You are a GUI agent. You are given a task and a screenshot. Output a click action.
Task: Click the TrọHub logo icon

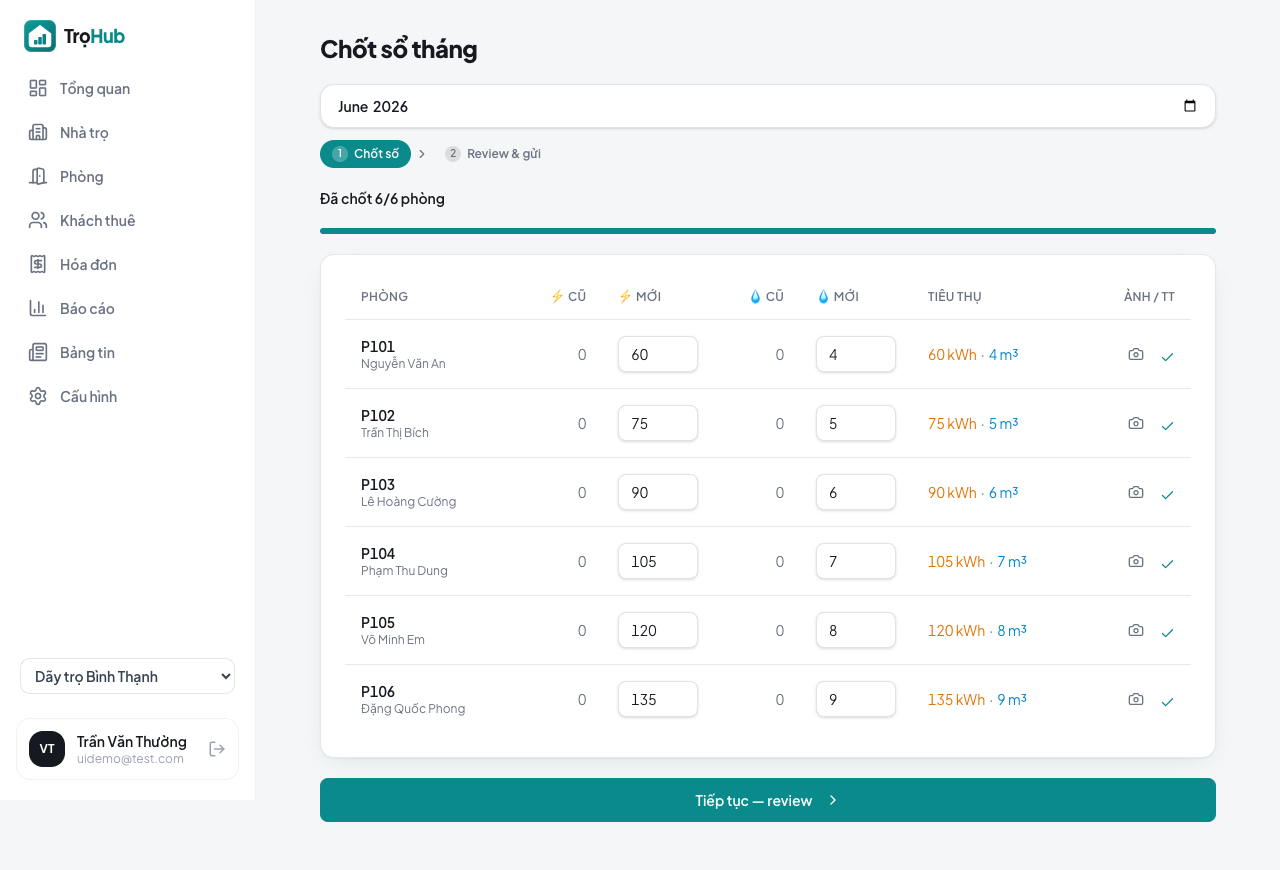tap(40, 36)
